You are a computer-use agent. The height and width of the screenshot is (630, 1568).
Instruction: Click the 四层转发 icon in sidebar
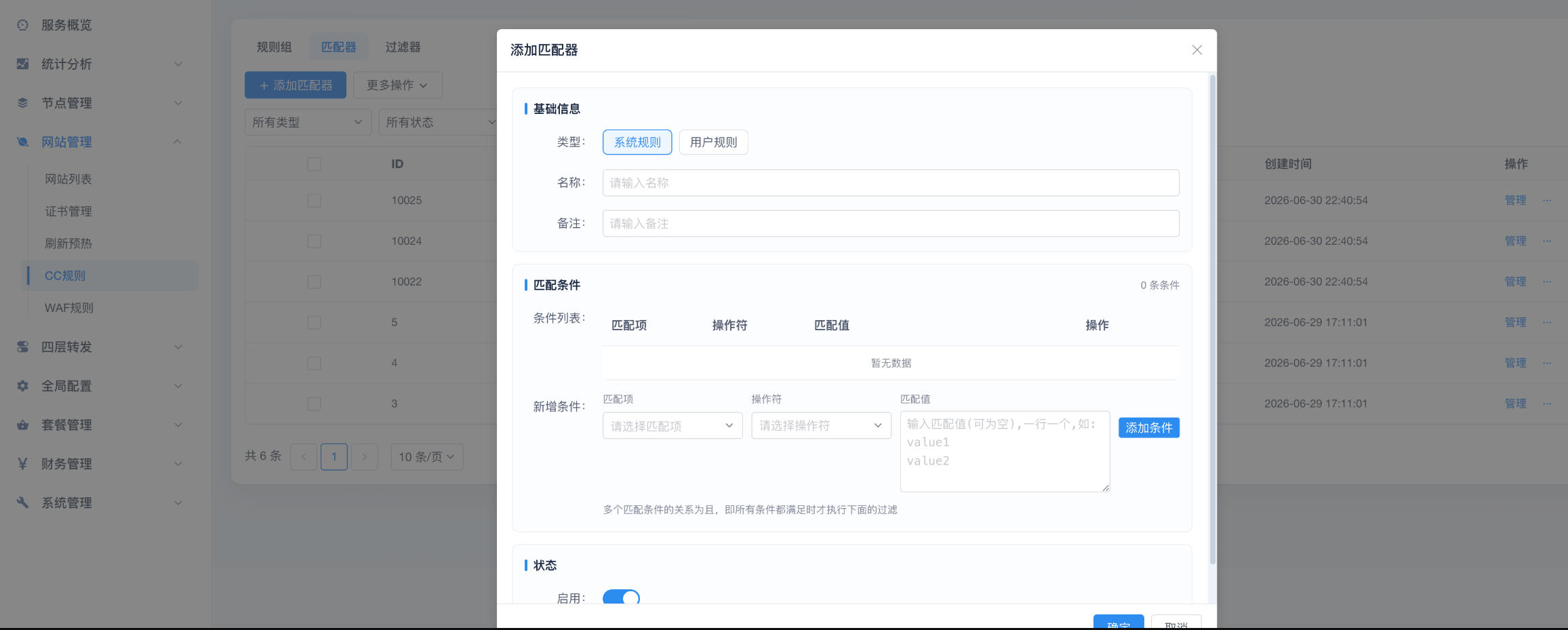(22, 347)
